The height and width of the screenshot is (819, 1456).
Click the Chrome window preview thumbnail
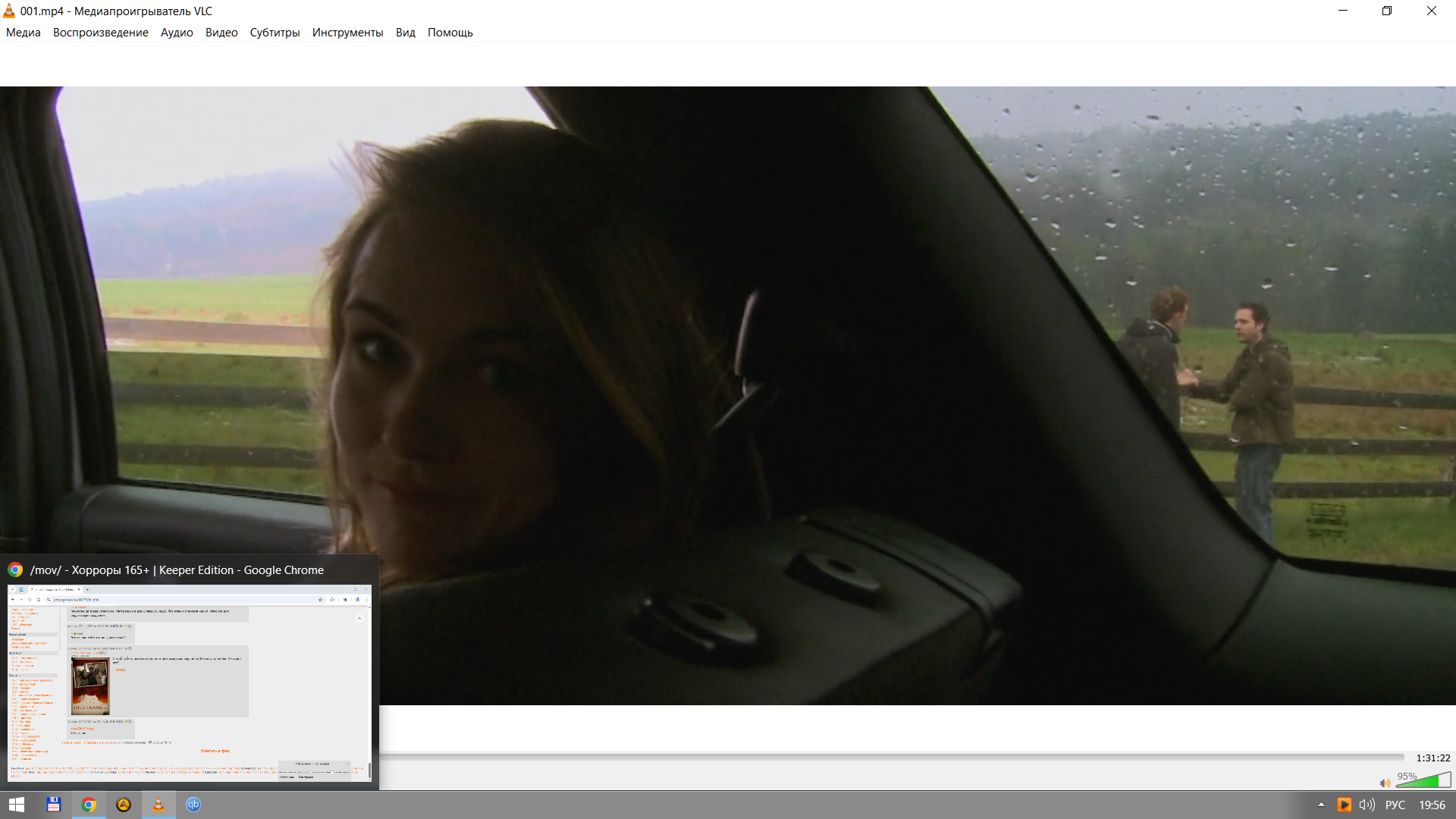[190, 682]
